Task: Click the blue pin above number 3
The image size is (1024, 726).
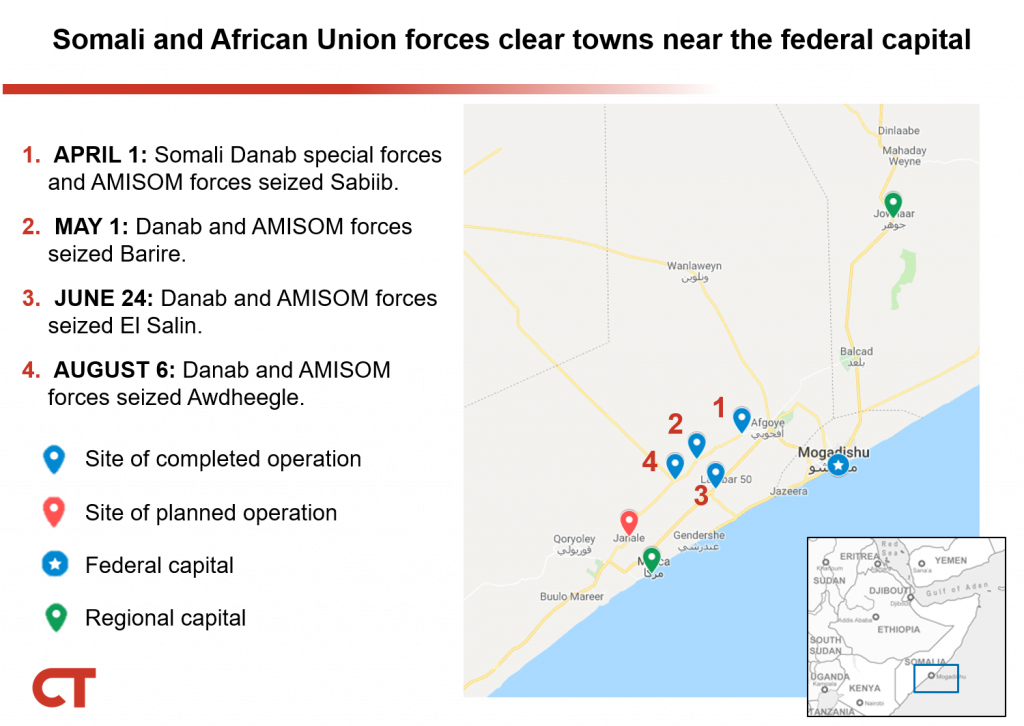Action: [716, 474]
